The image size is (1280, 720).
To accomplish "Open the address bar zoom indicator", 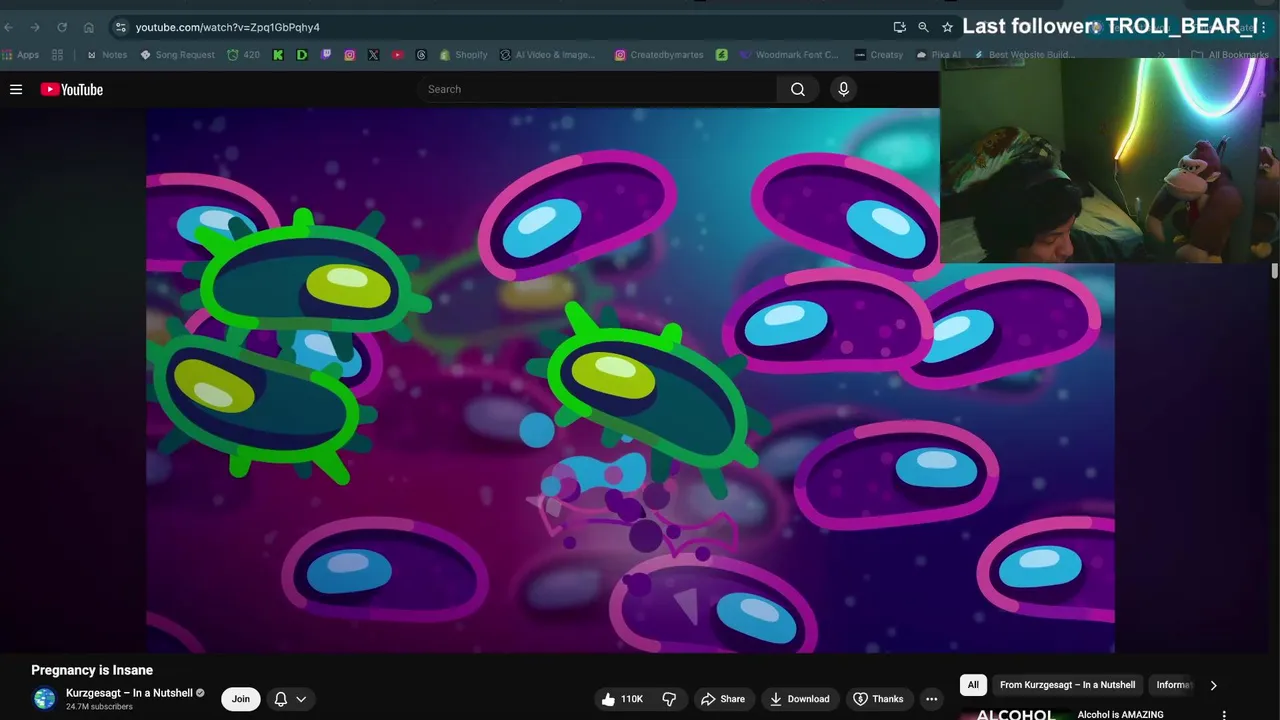I will (923, 27).
